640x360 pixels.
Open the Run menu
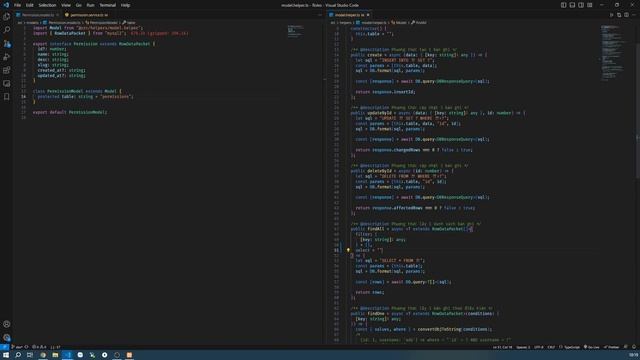[90, 5]
